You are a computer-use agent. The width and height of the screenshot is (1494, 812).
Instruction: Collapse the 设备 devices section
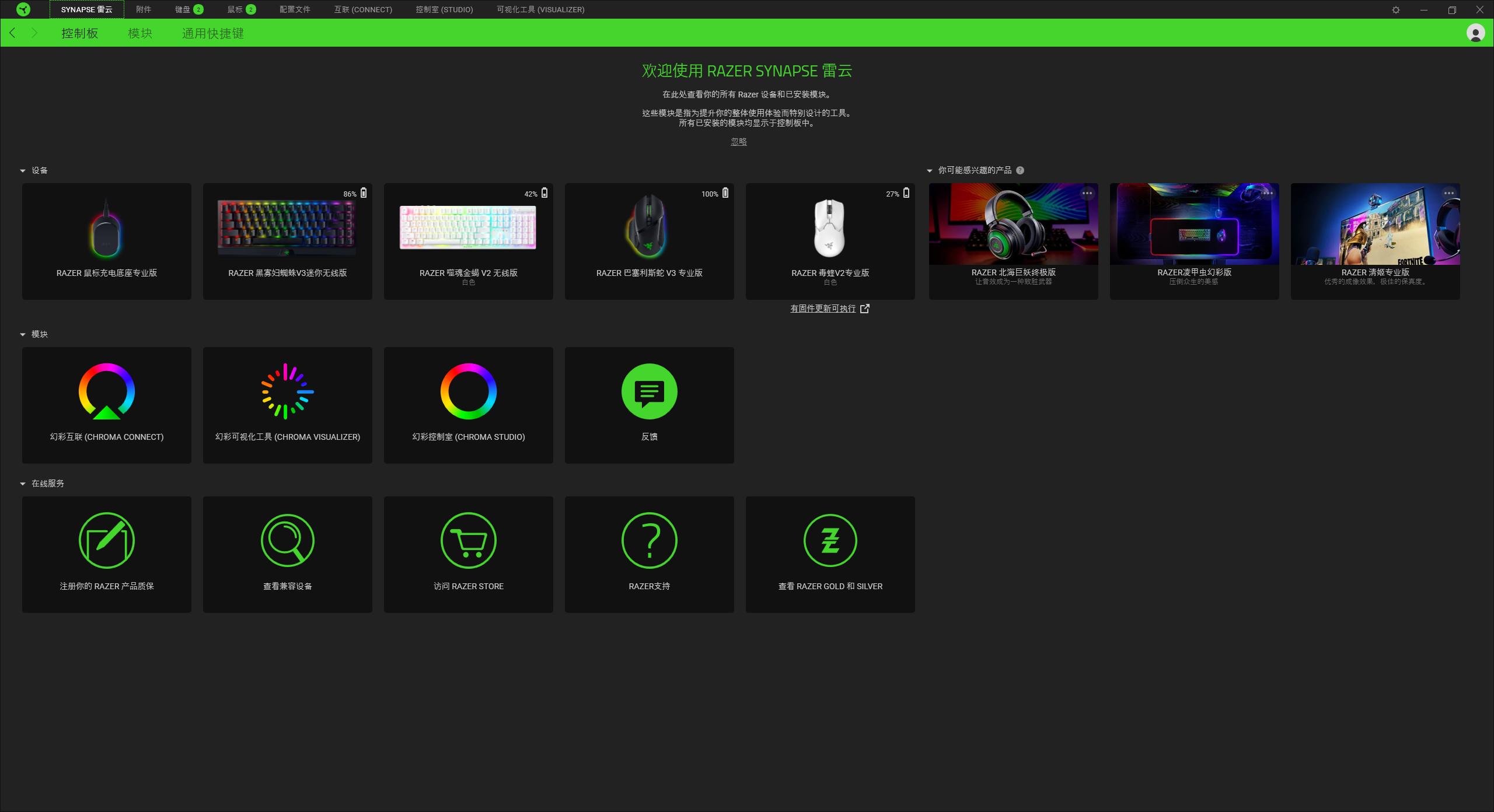23,171
